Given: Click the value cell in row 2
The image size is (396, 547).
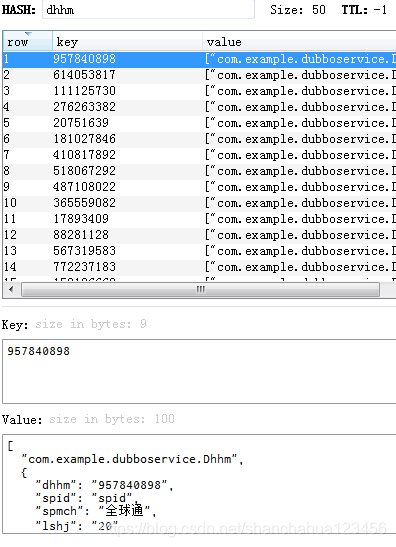Looking at the screenshot, I should click(299, 75).
